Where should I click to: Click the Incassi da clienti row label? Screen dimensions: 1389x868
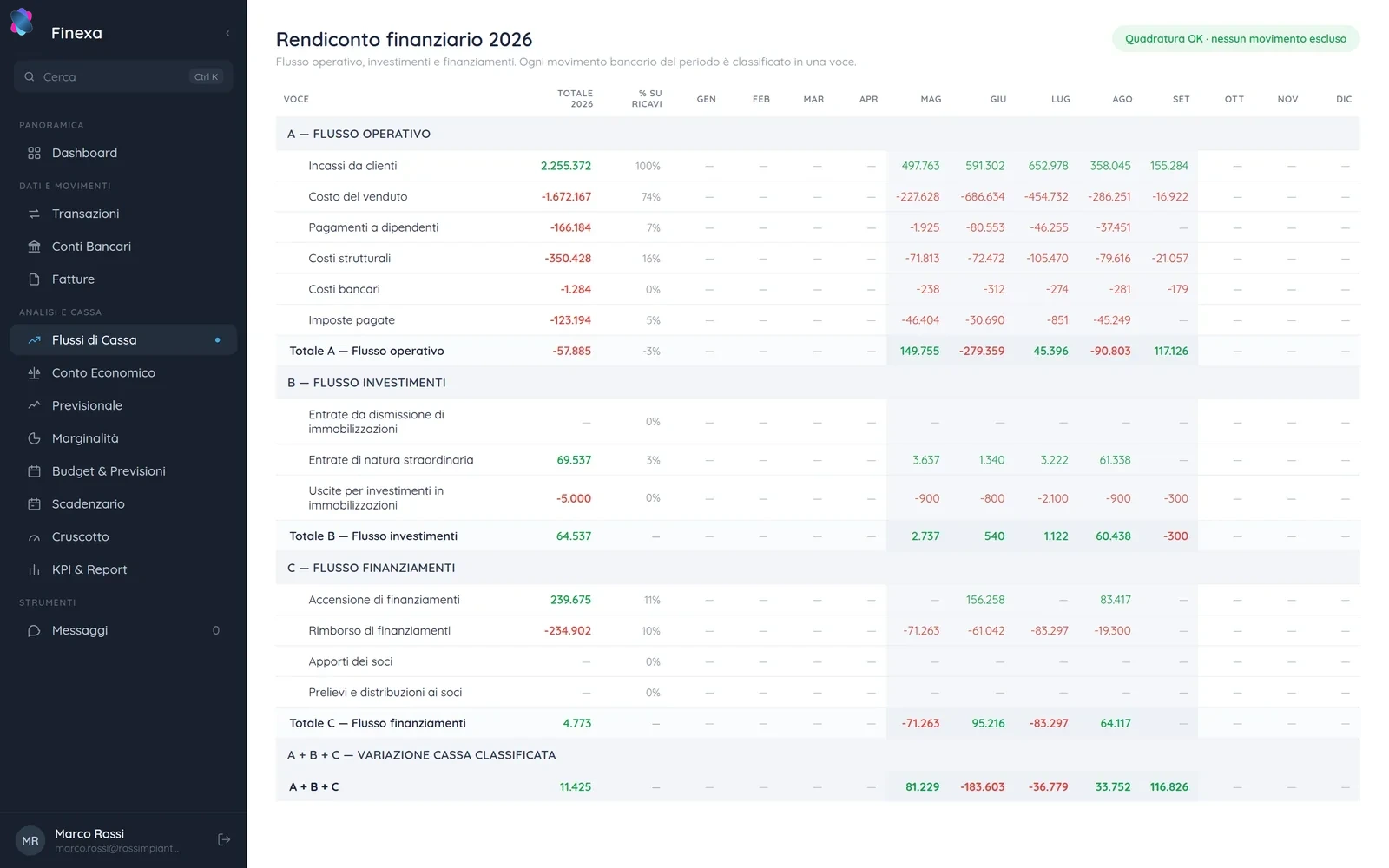tap(352, 166)
